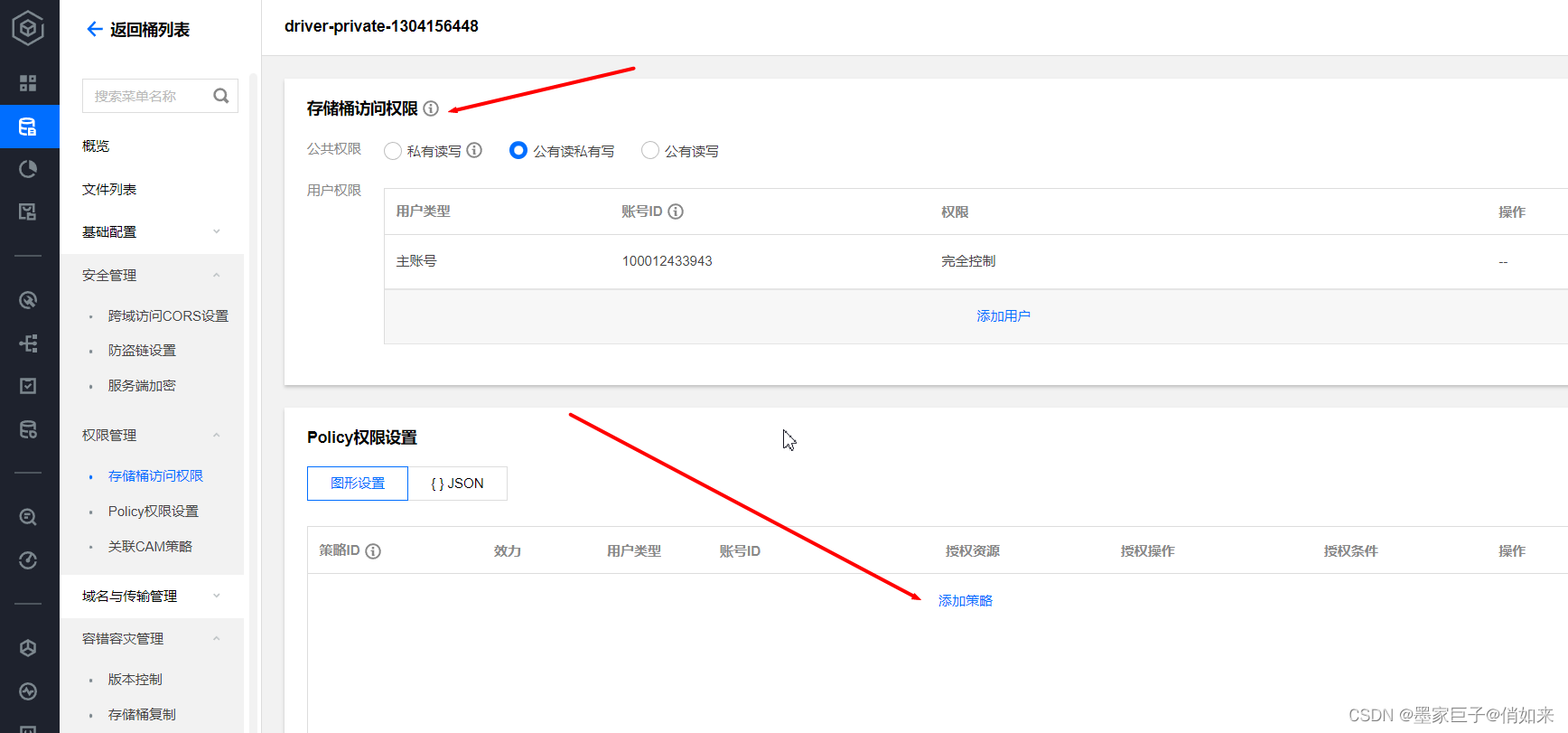Click the 返回桶列表 link text
Image resolution: width=1568 pixels, height=733 pixels.
[150, 30]
